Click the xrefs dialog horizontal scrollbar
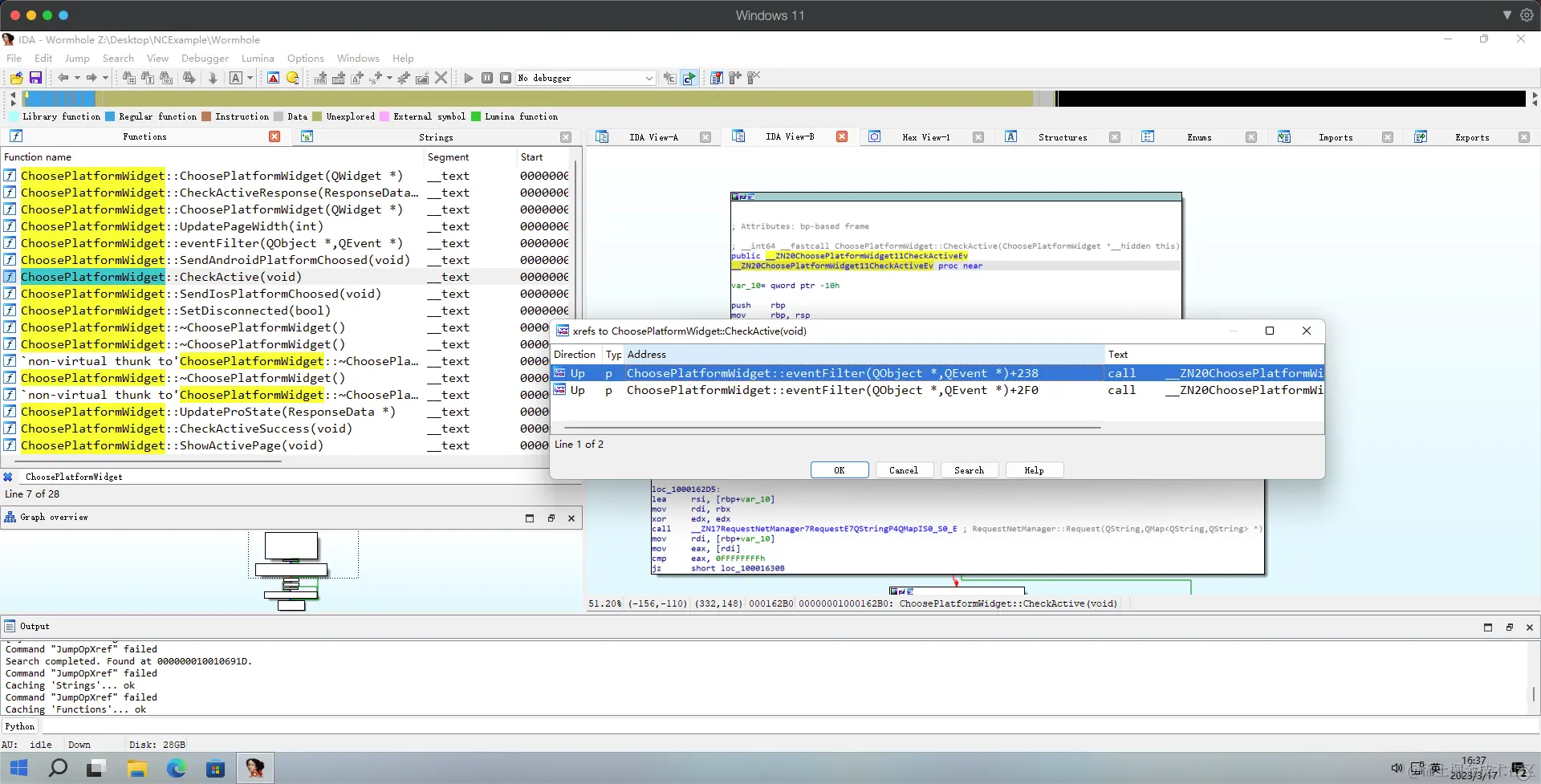 click(x=833, y=428)
